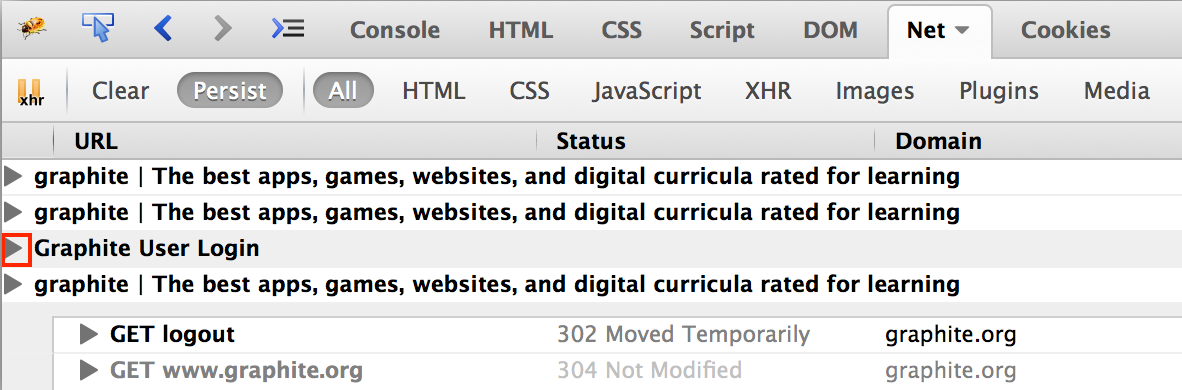
Task: Click the XHR break pause icon
Action: point(31,92)
